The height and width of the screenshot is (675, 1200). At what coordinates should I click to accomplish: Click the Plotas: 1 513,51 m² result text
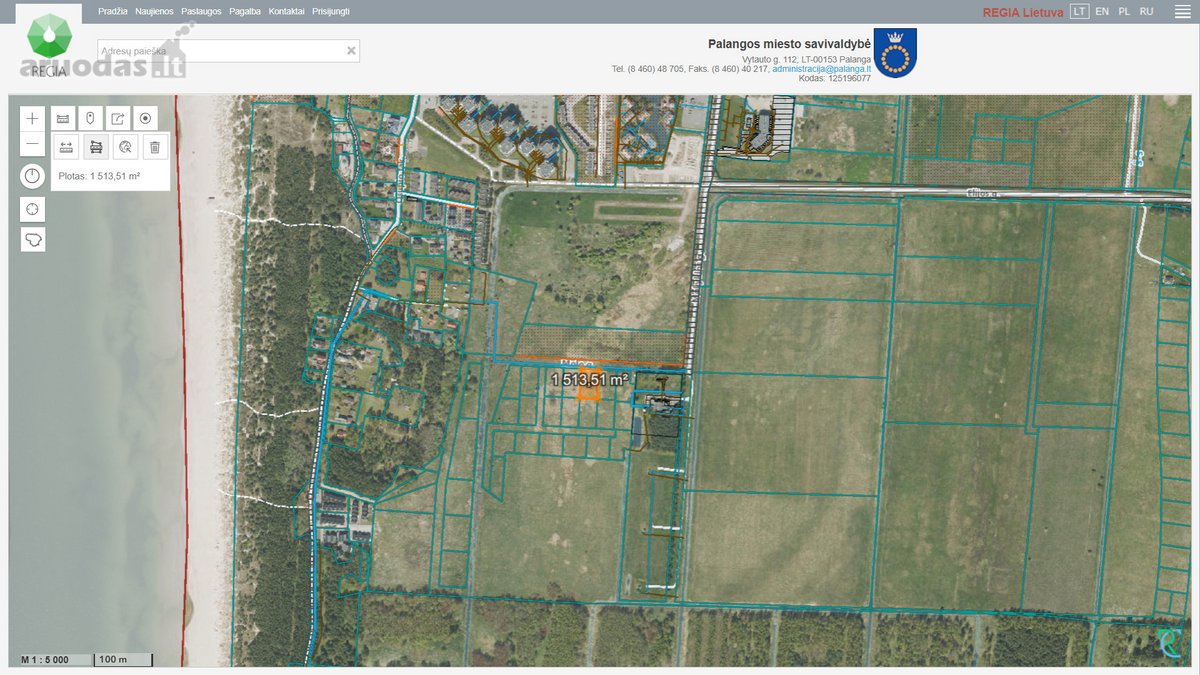(x=99, y=176)
